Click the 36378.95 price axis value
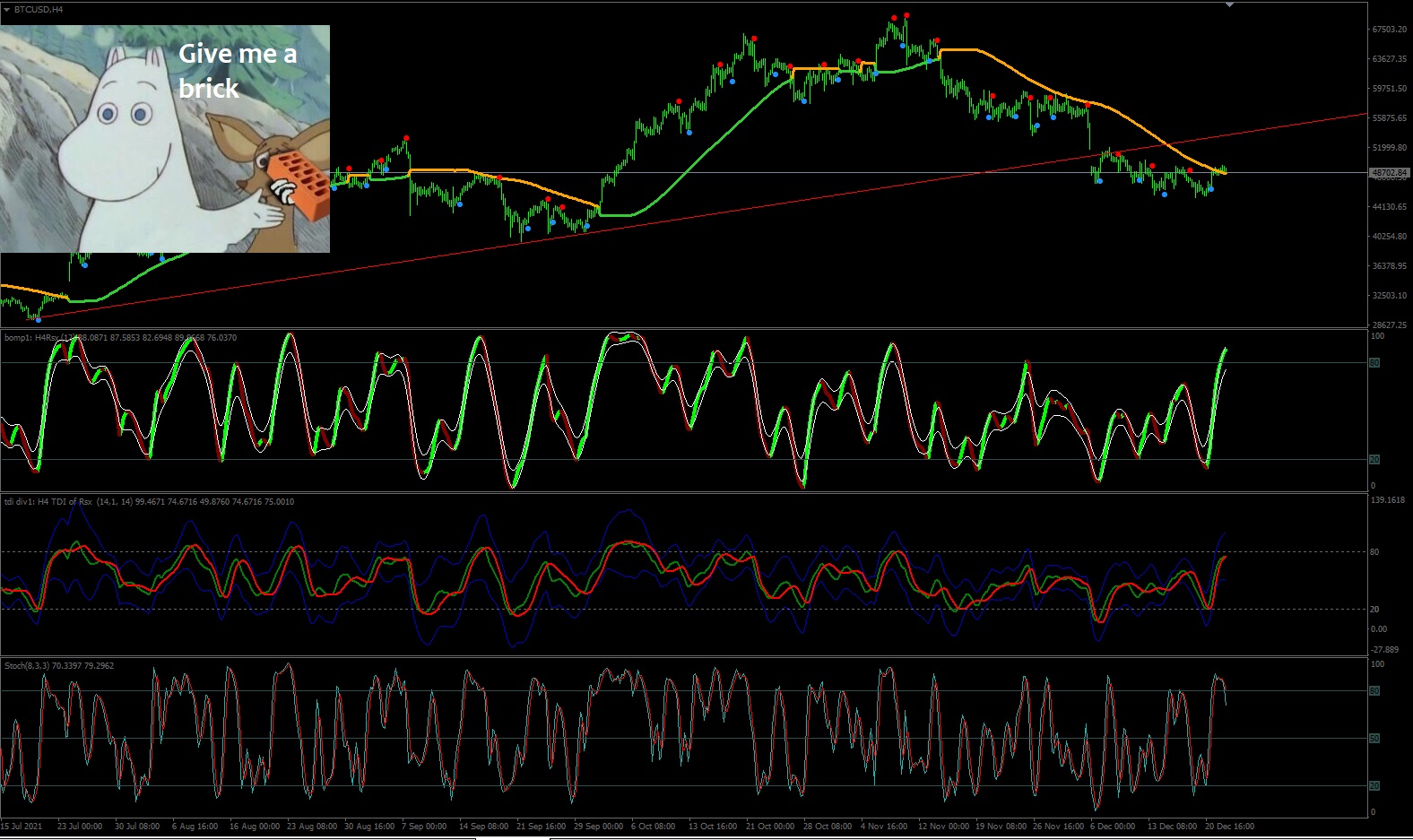Image resolution: width=1413 pixels, height=840 pixels. pyautogui.click(x=1389, y=266)
